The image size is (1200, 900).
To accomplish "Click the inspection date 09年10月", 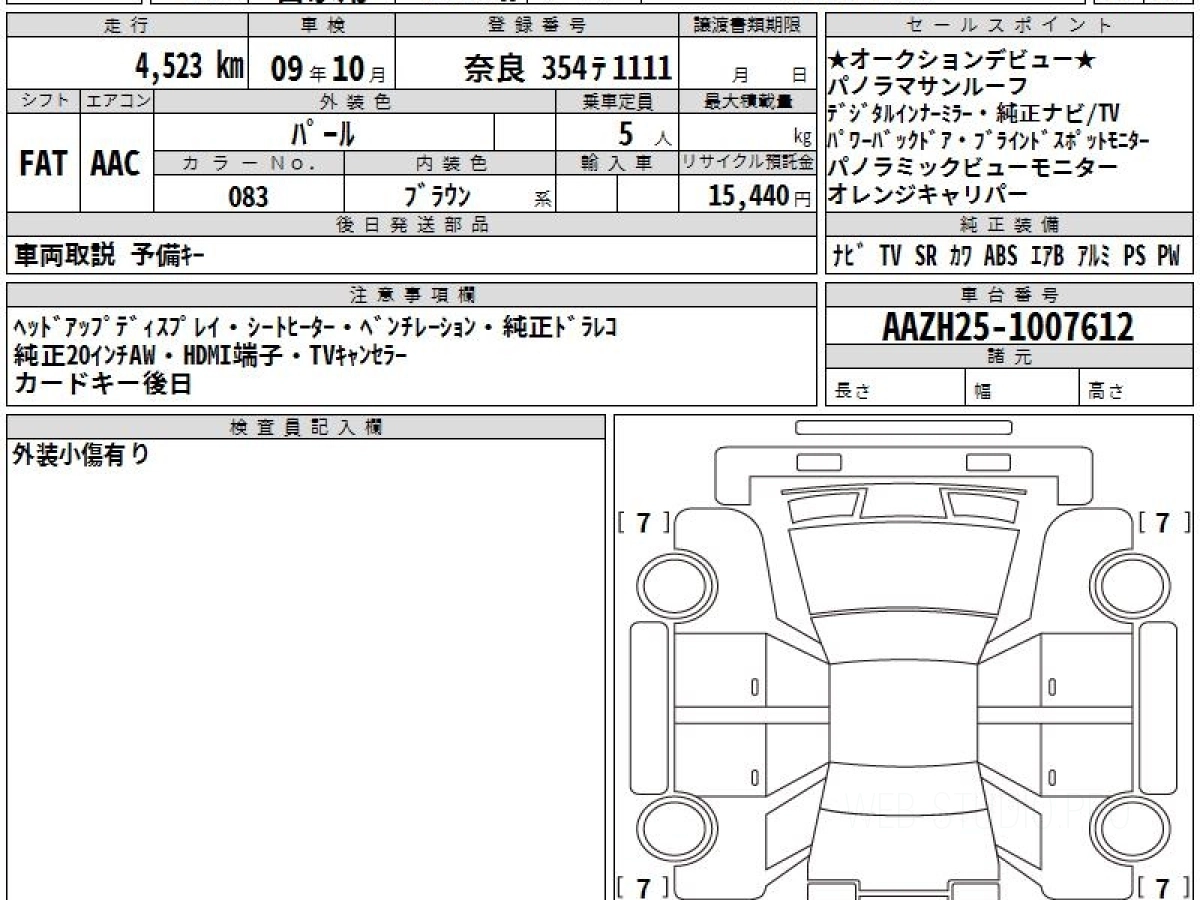I will click(327, 68).
